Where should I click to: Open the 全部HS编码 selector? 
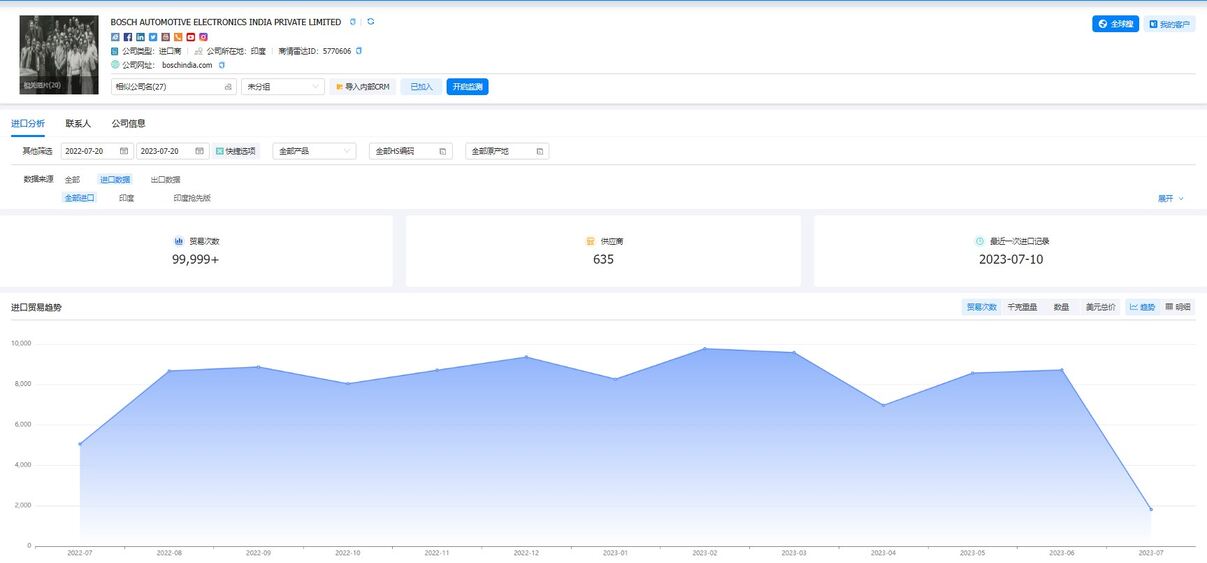(410, 151)
